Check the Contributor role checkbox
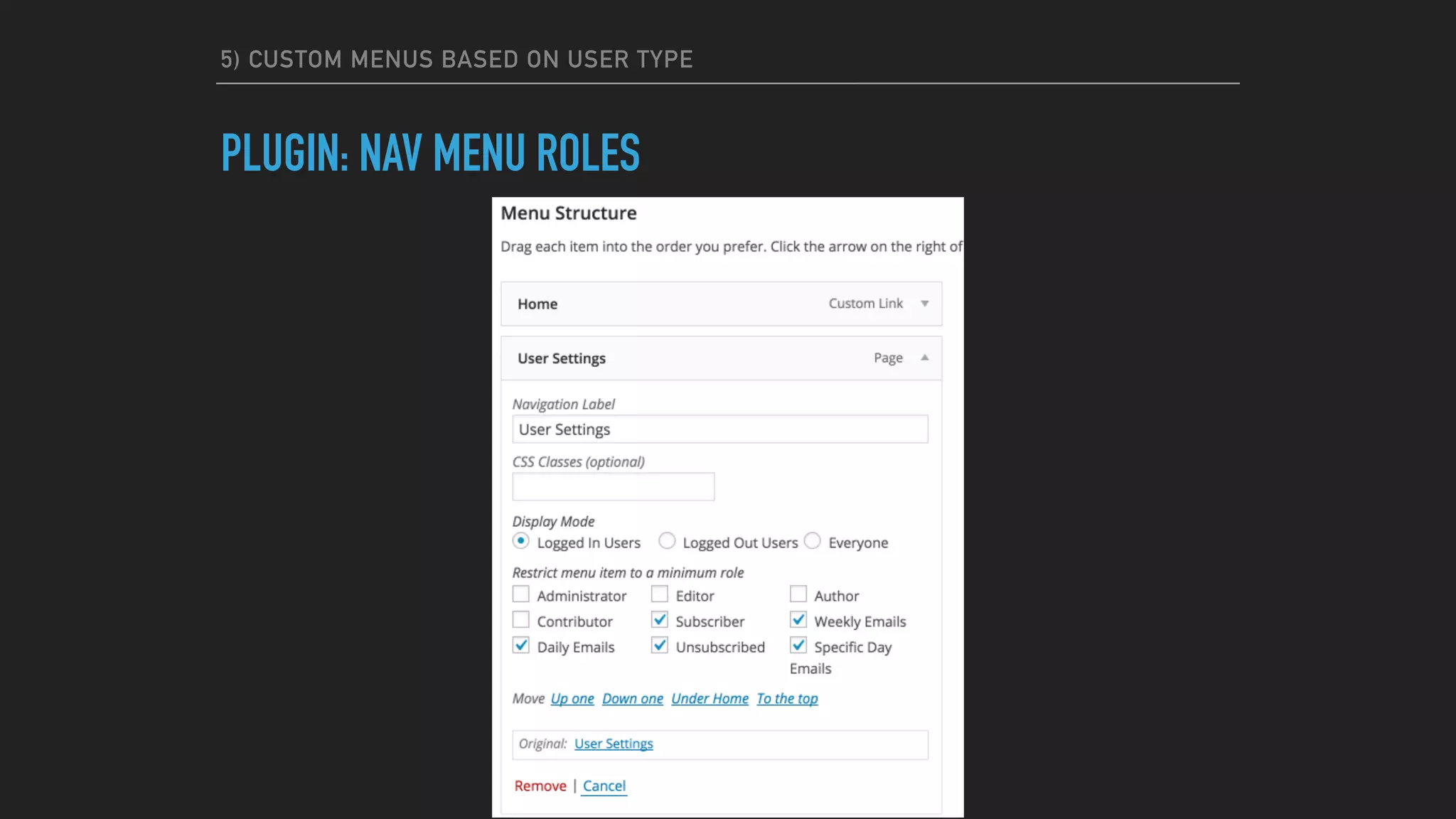1456x819 pixels. (x=520, y=619)
